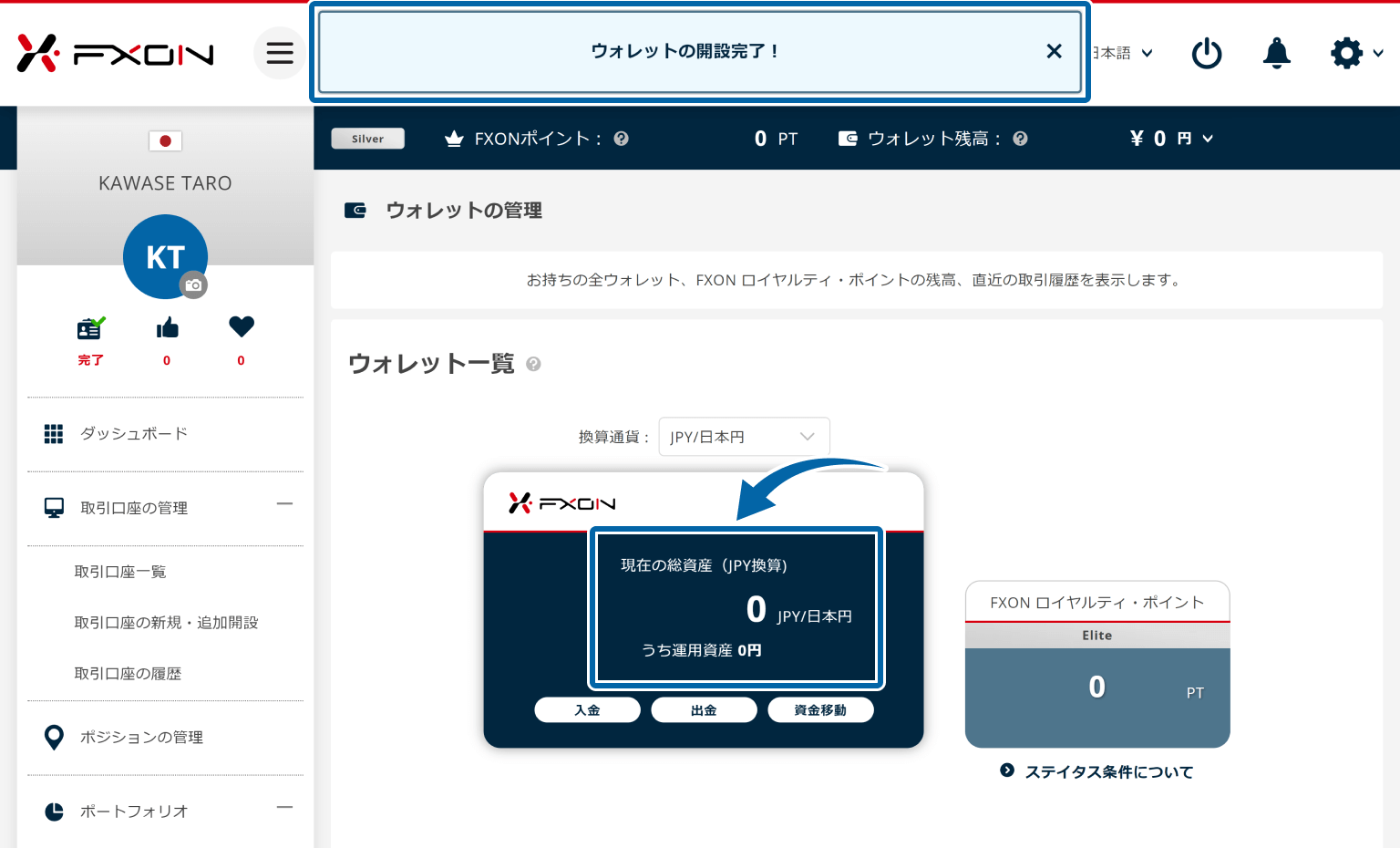Viewport: 1400px width, 848px height.
Task: Click the crown icon beside FXONポイント
Action: [454, 139]
